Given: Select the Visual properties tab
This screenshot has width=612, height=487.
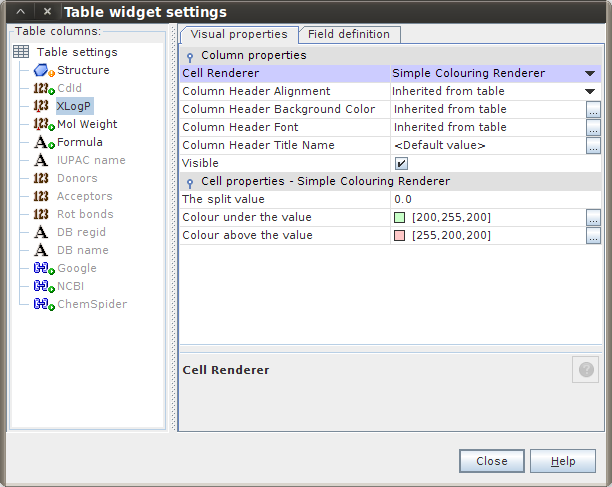Looking at the screenshot, I should (239, 34).
